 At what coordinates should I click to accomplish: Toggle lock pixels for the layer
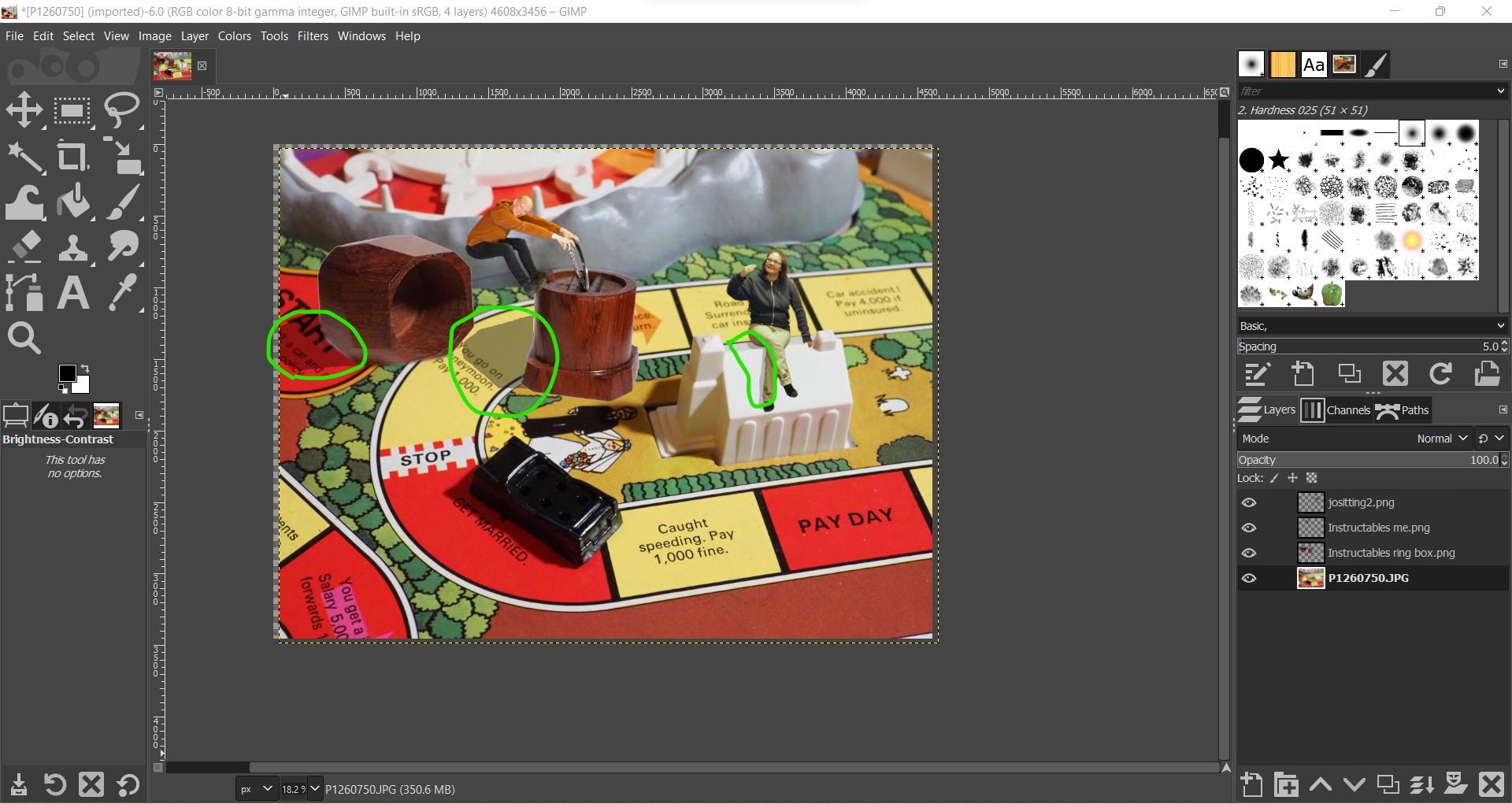[1274, 478]
